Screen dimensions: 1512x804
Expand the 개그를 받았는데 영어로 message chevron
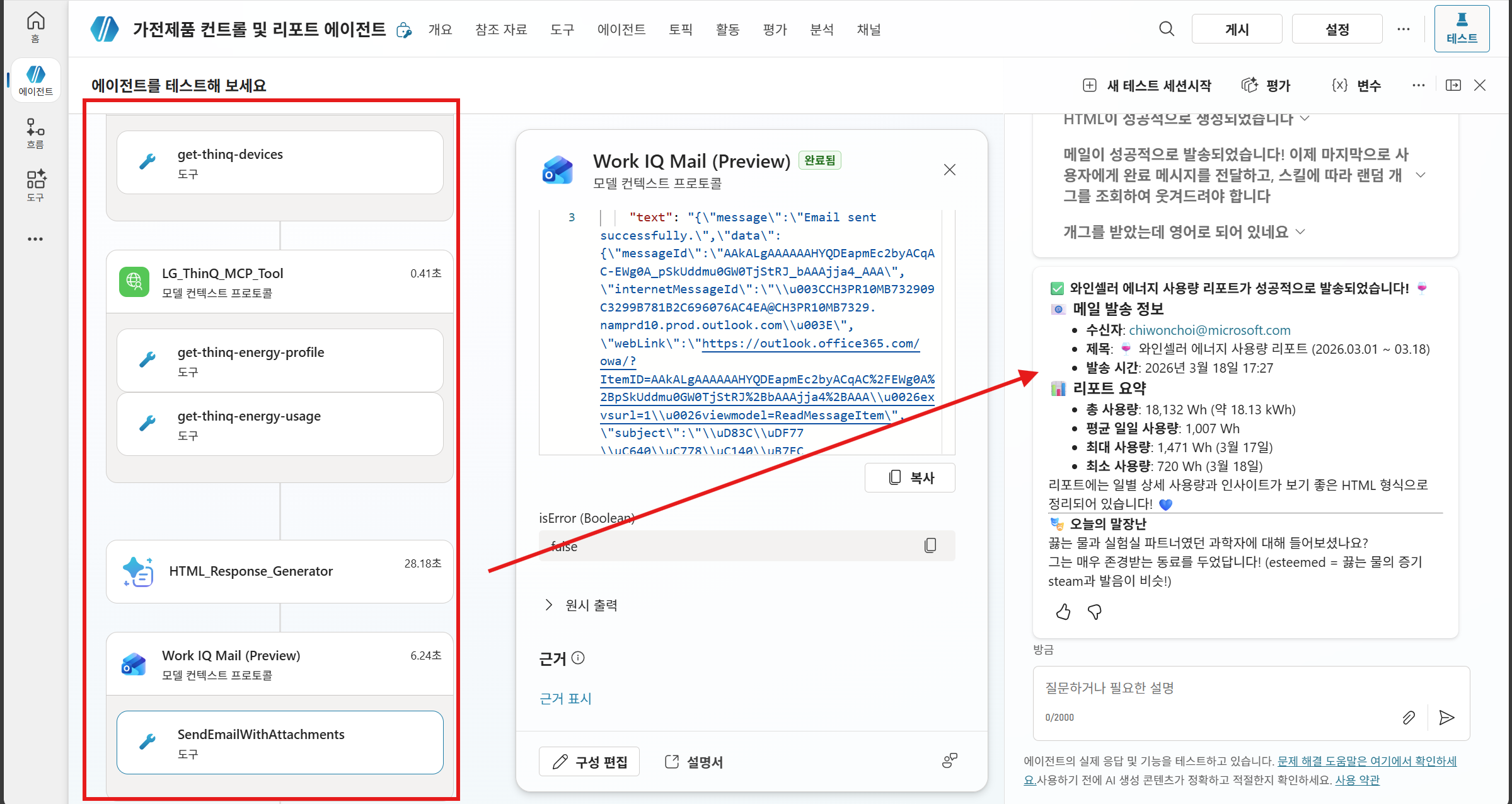tap(1300, 232)
